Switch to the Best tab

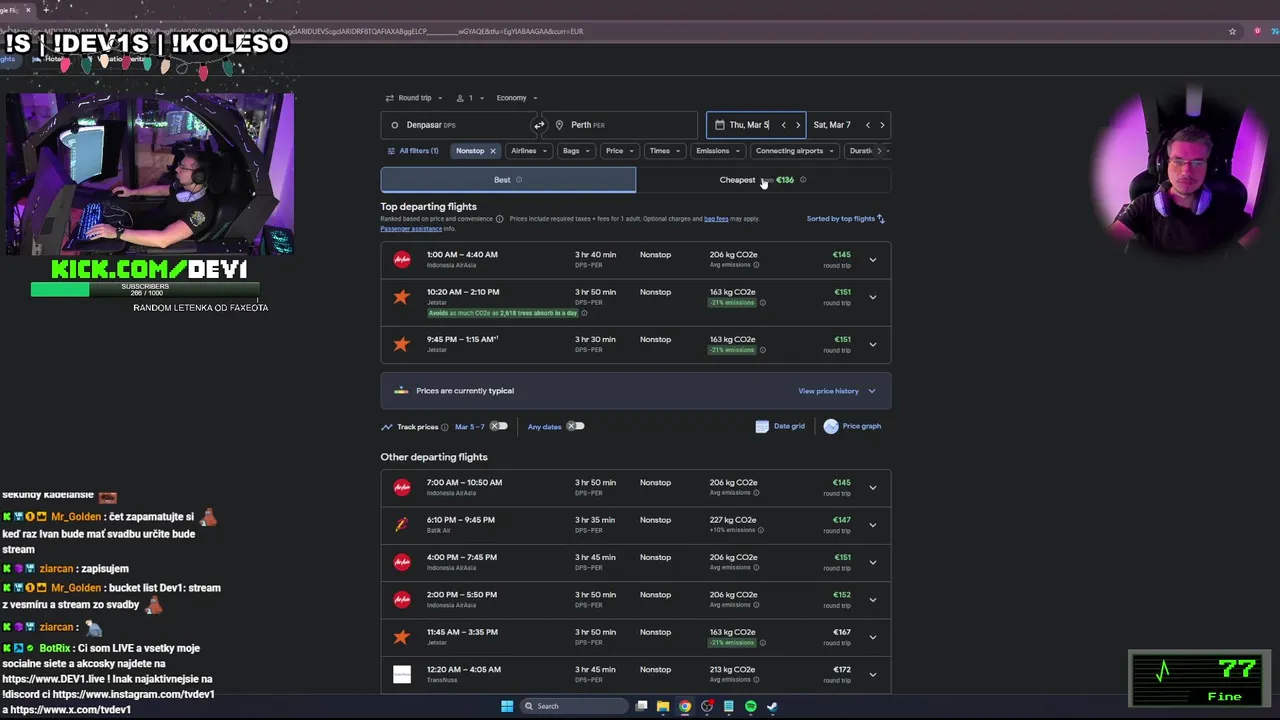(x=508, y=180)
